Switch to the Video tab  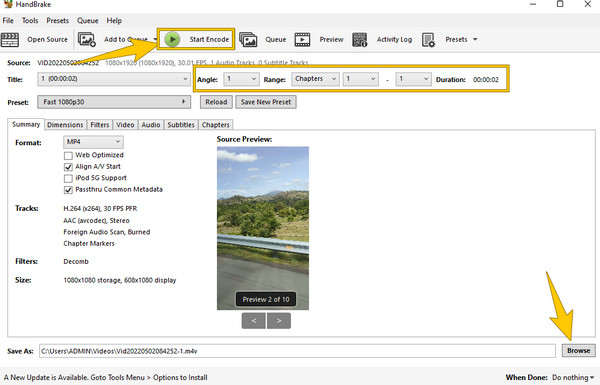pos(125,125)
